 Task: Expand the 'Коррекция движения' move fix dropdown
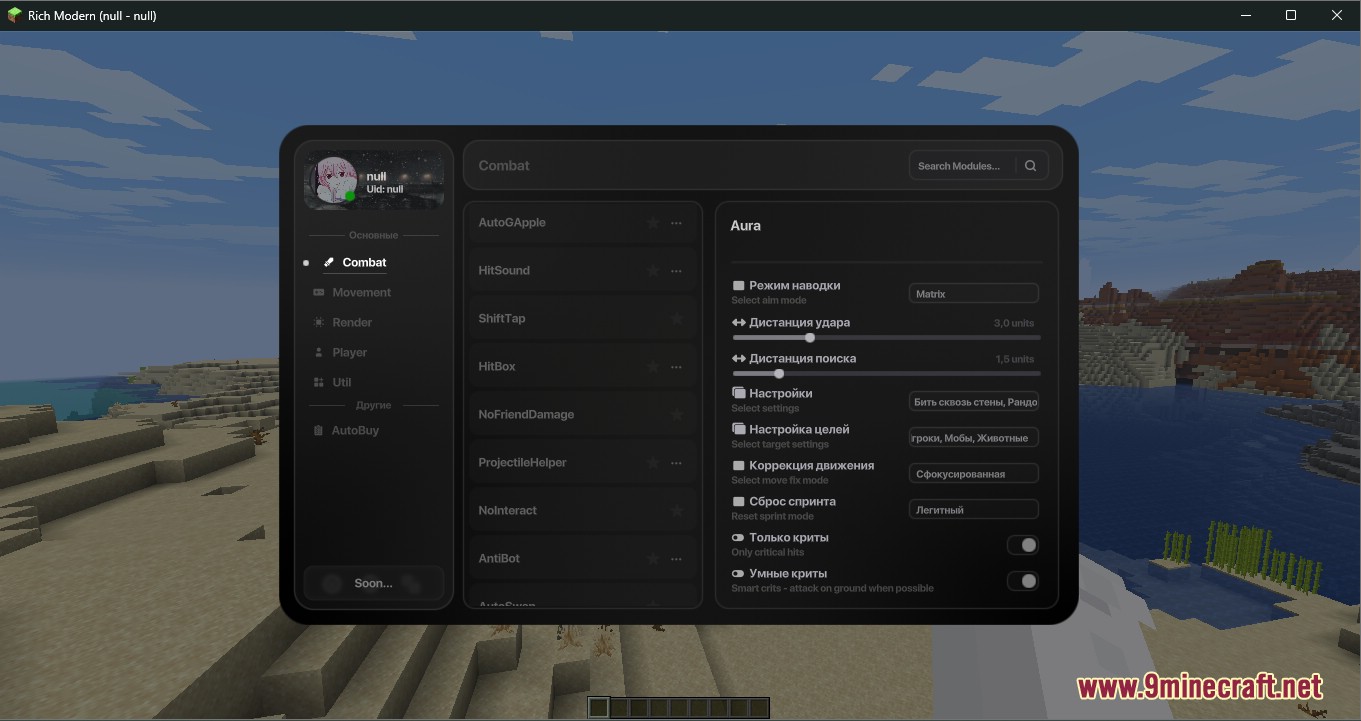[x=973, y=474]
